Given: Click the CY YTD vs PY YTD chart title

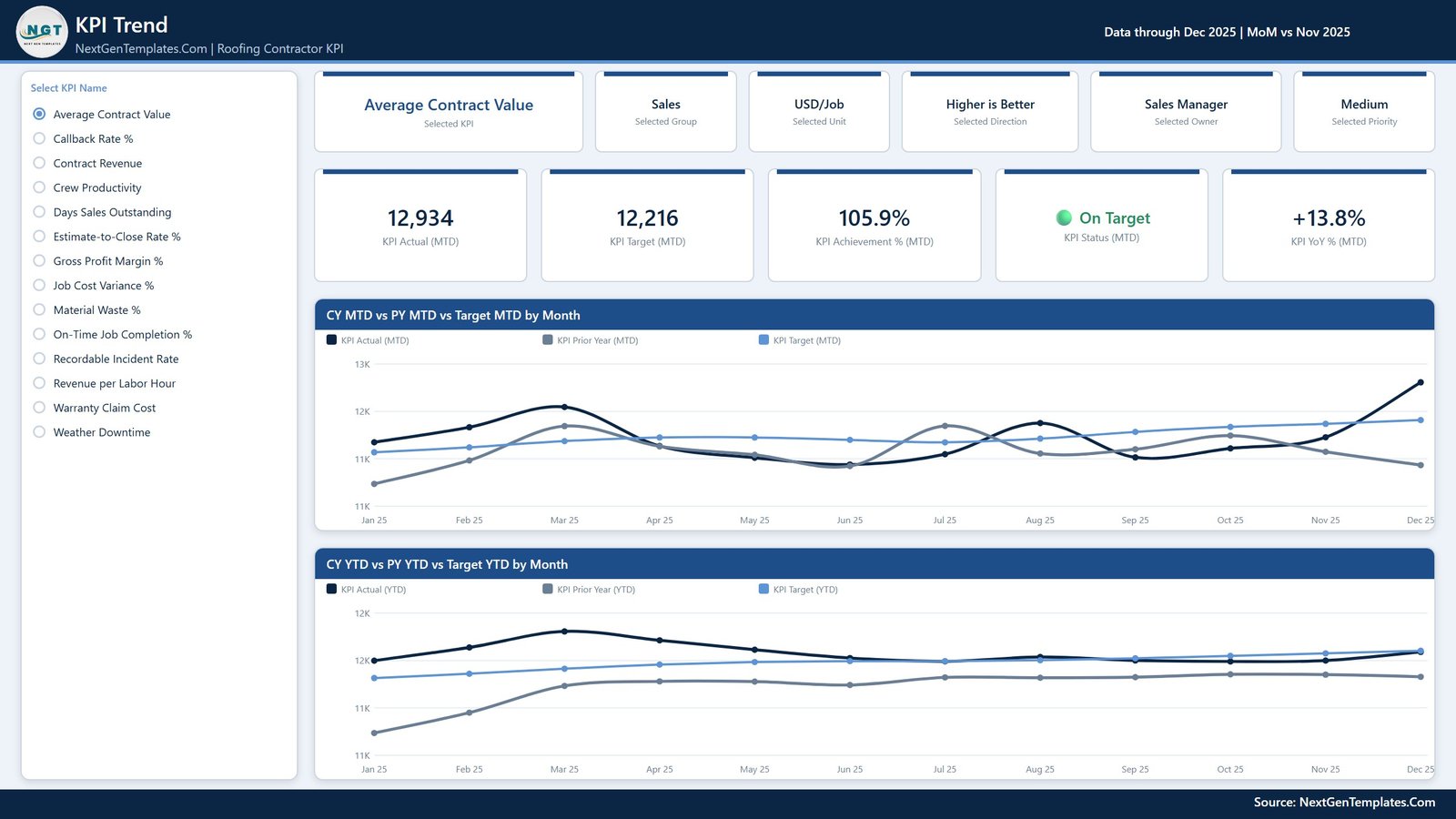Looking at the screenshot, I should pos(447,564).
